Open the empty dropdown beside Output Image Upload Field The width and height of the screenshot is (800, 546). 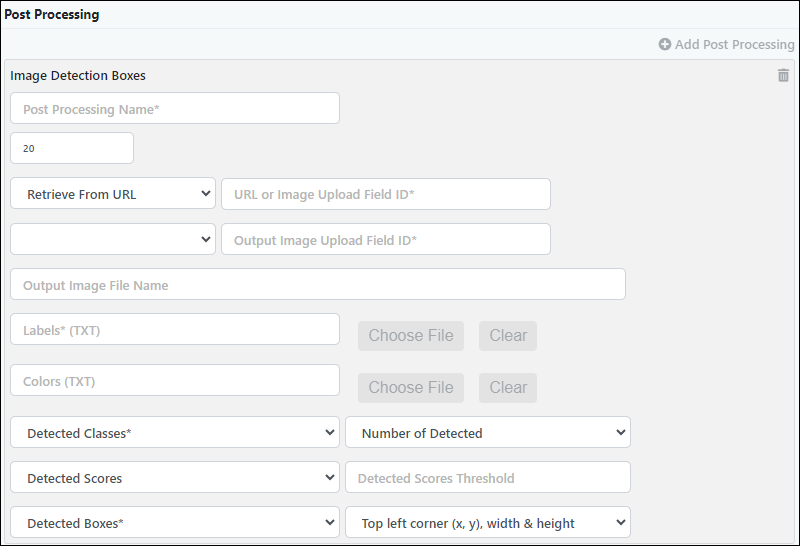113,239
